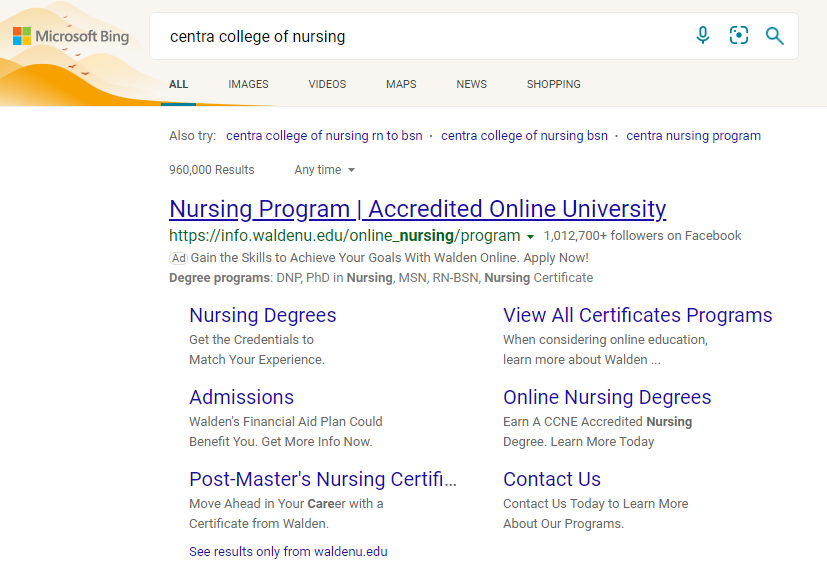Screen dimensions: 827x587
Task: Open Online Nursing Degrees link
Action: 606,397
